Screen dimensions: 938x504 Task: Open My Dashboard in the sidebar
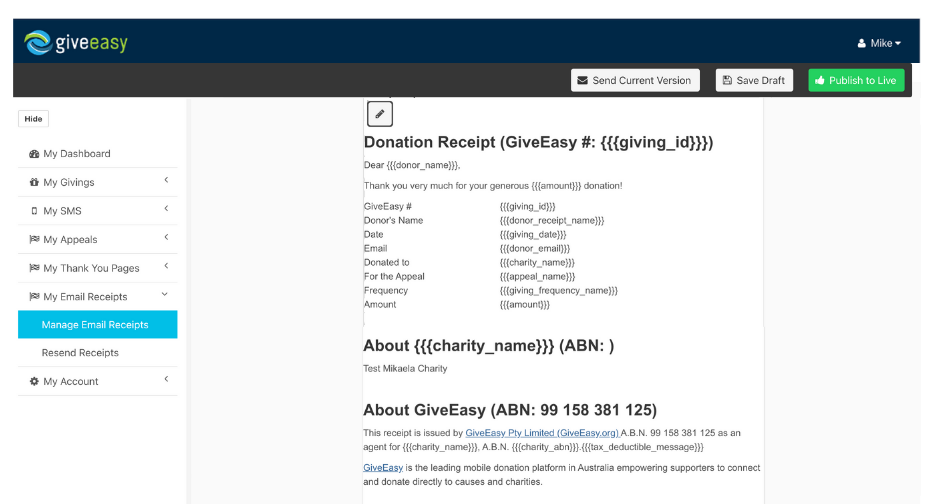98,154
